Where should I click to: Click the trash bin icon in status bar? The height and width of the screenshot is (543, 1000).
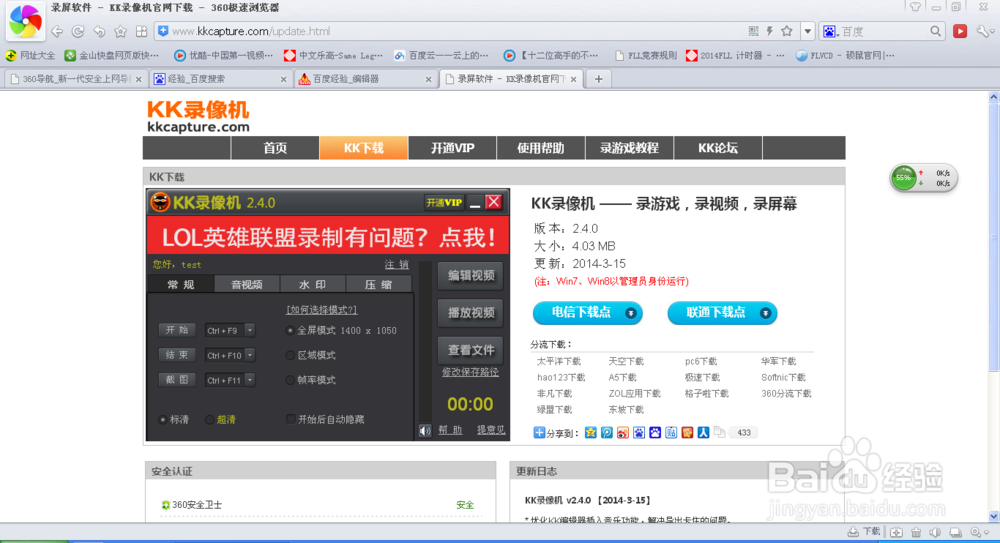coord(916,532)
